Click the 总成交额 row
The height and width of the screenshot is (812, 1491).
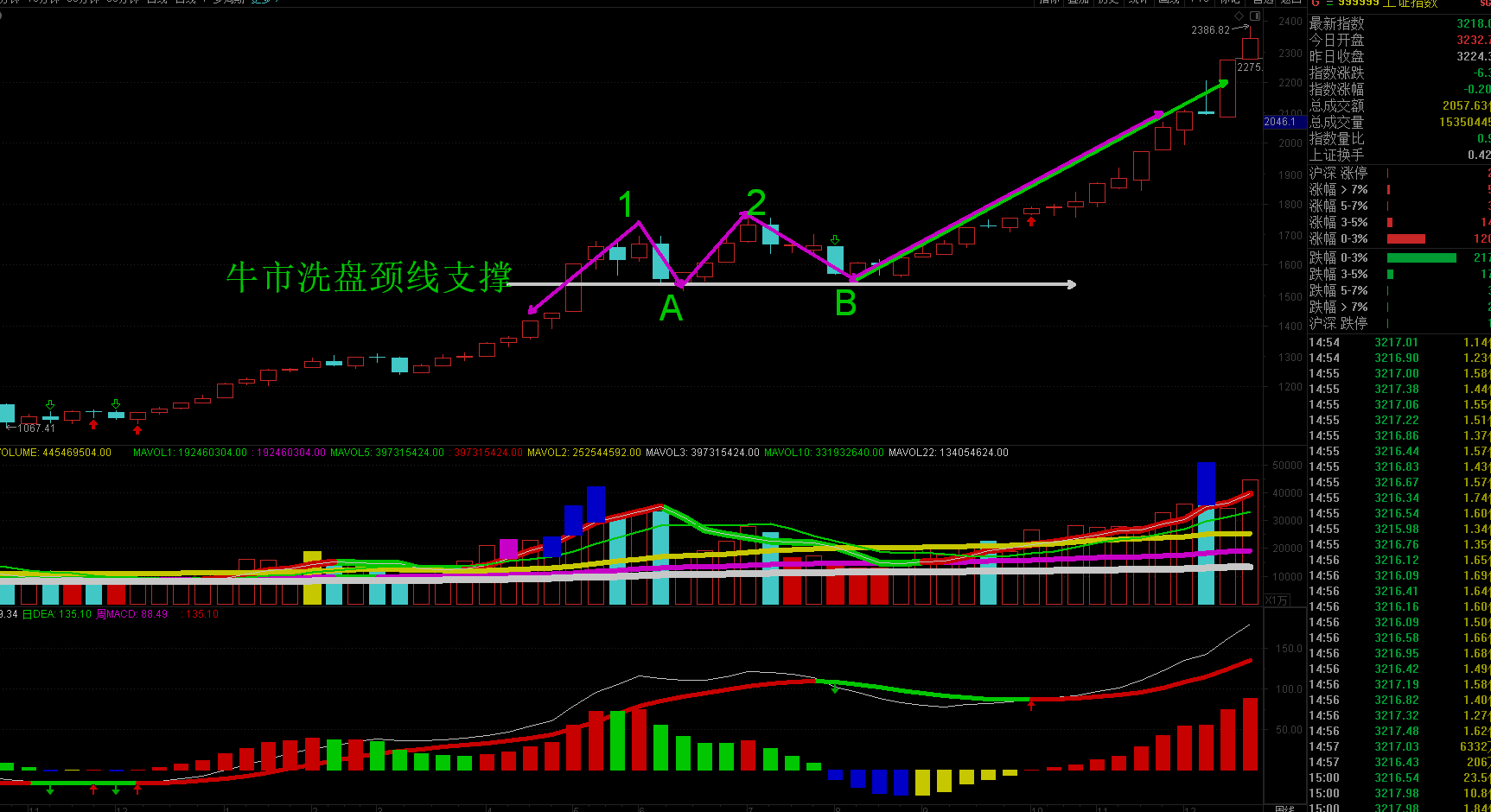pos(1399,105)
